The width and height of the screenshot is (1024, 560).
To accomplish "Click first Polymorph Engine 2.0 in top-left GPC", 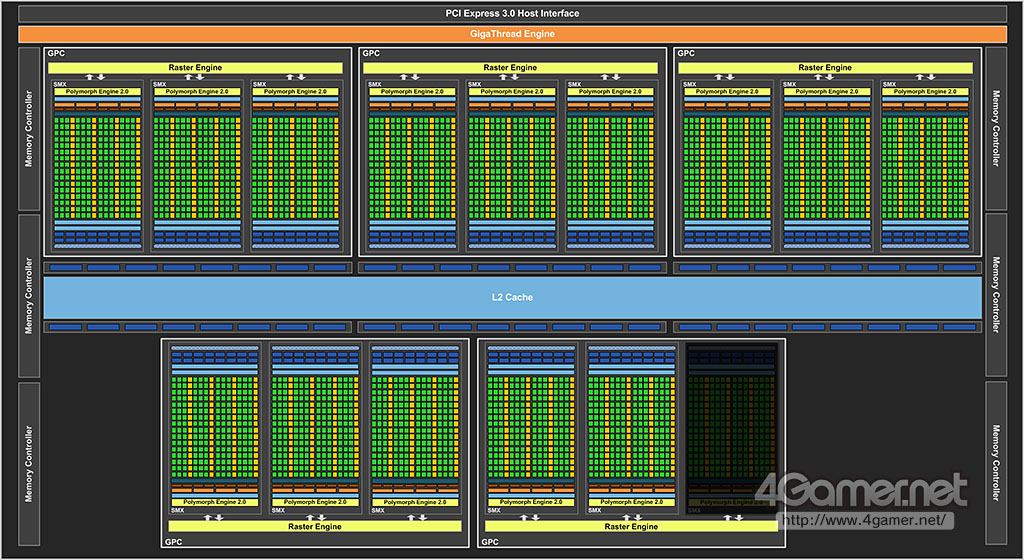I will [96, 91].
